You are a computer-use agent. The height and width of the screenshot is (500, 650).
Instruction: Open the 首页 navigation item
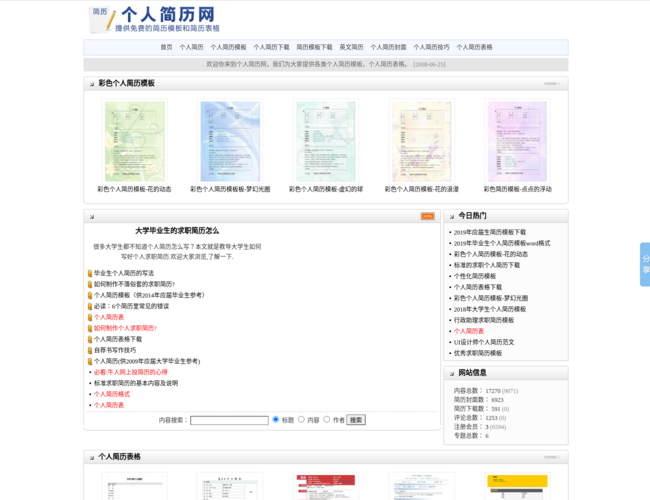coord(167,47)
